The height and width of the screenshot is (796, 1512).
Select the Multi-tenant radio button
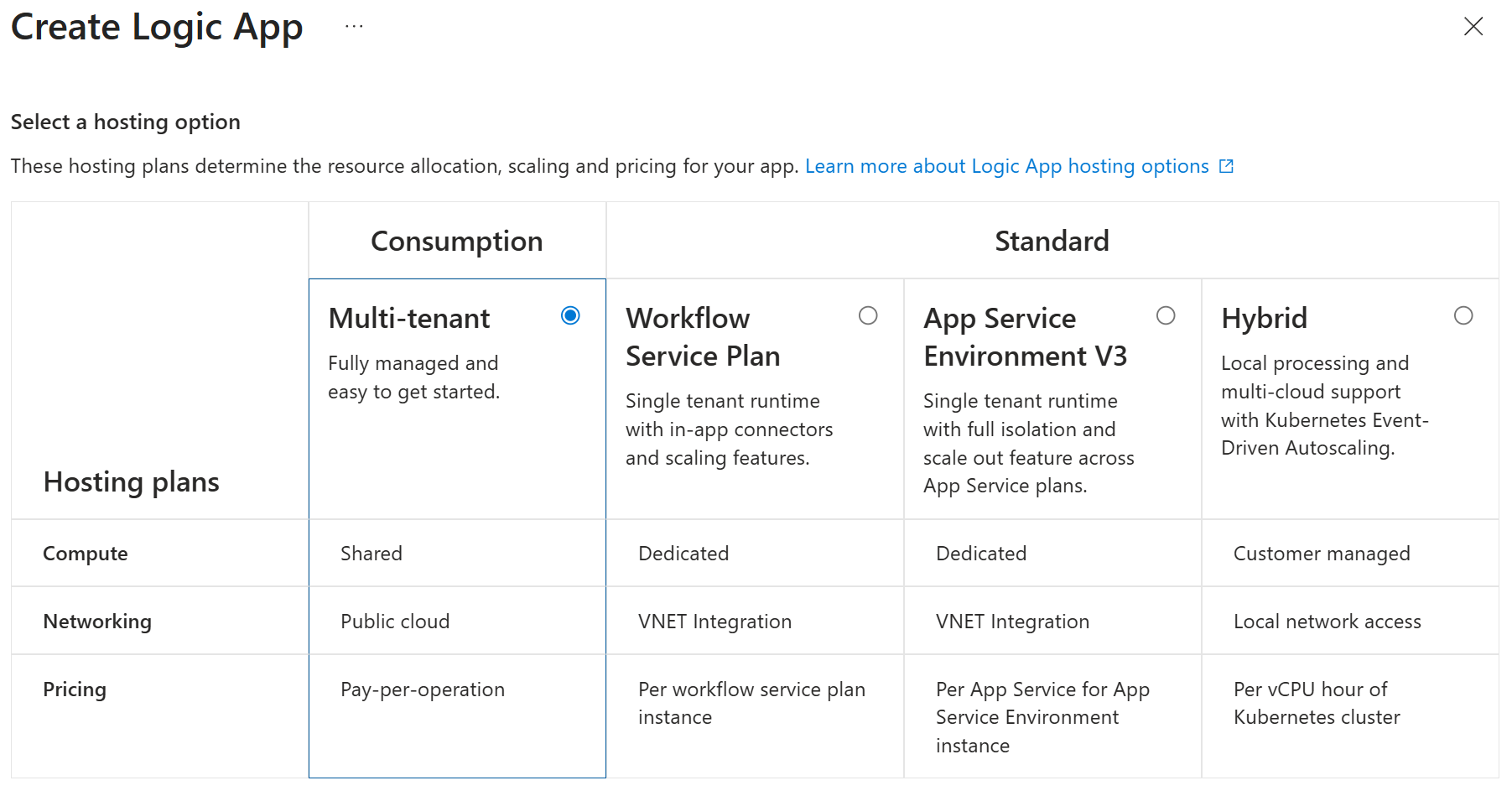click(x=570, y=315)
